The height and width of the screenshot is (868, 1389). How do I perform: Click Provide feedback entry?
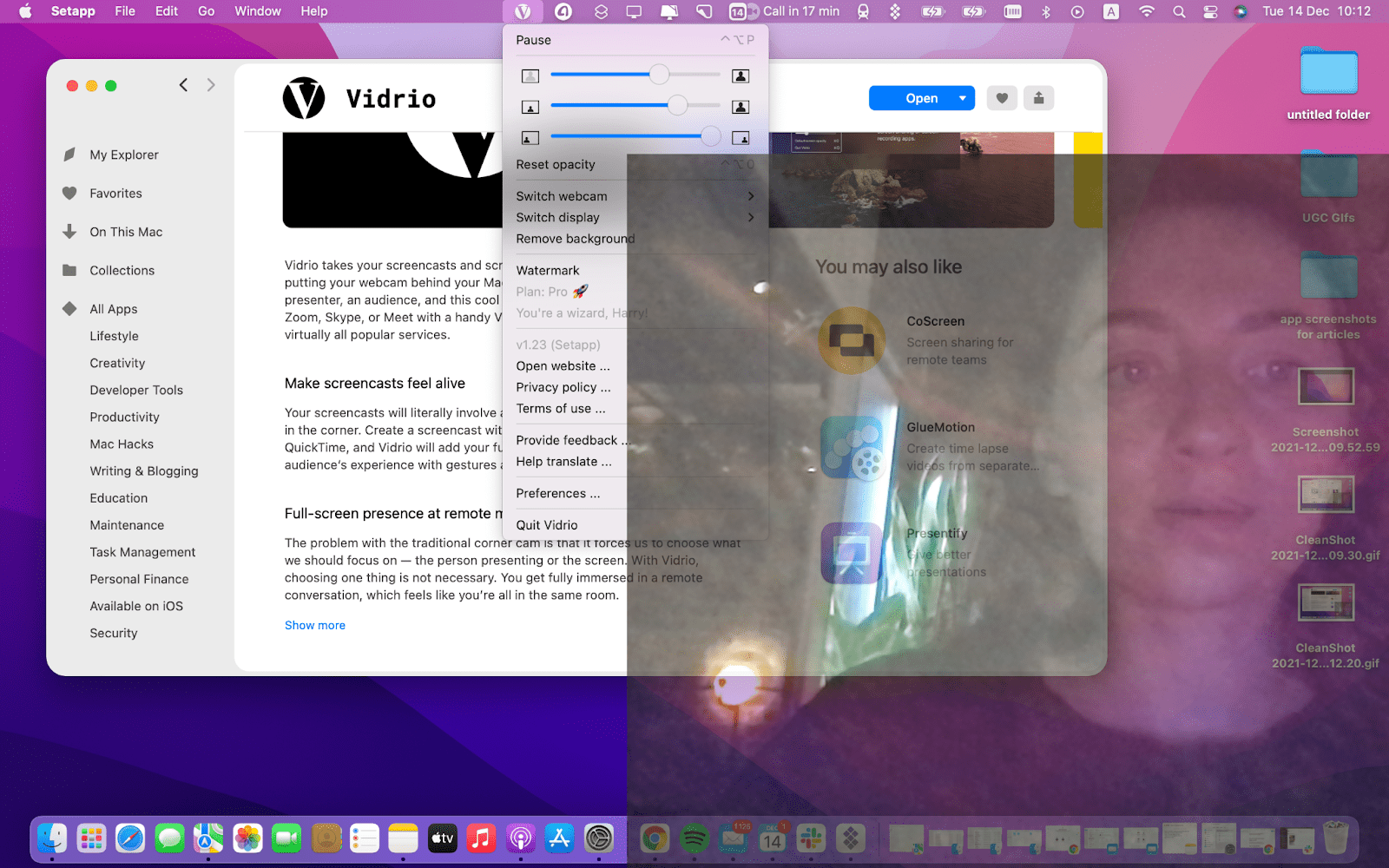pos(635,440)
